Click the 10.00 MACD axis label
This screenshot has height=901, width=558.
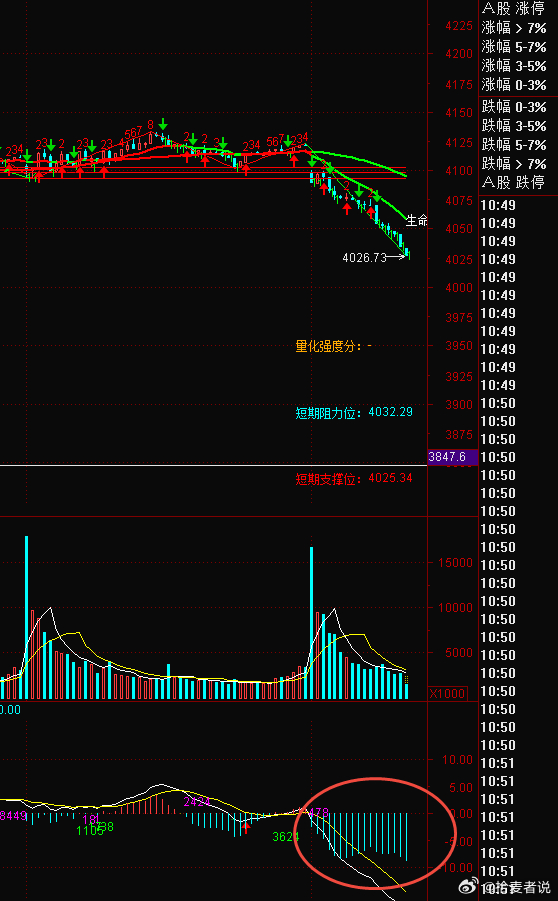(457, 760)
